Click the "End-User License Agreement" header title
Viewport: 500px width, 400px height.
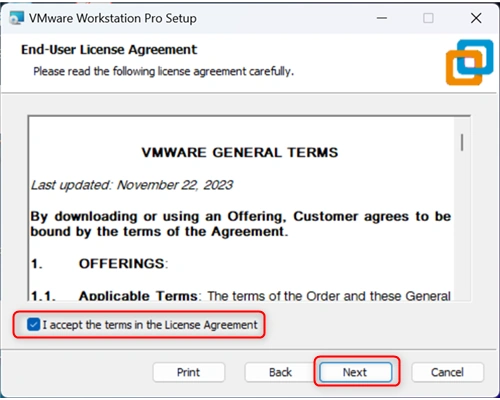click(x=109, y=50)
